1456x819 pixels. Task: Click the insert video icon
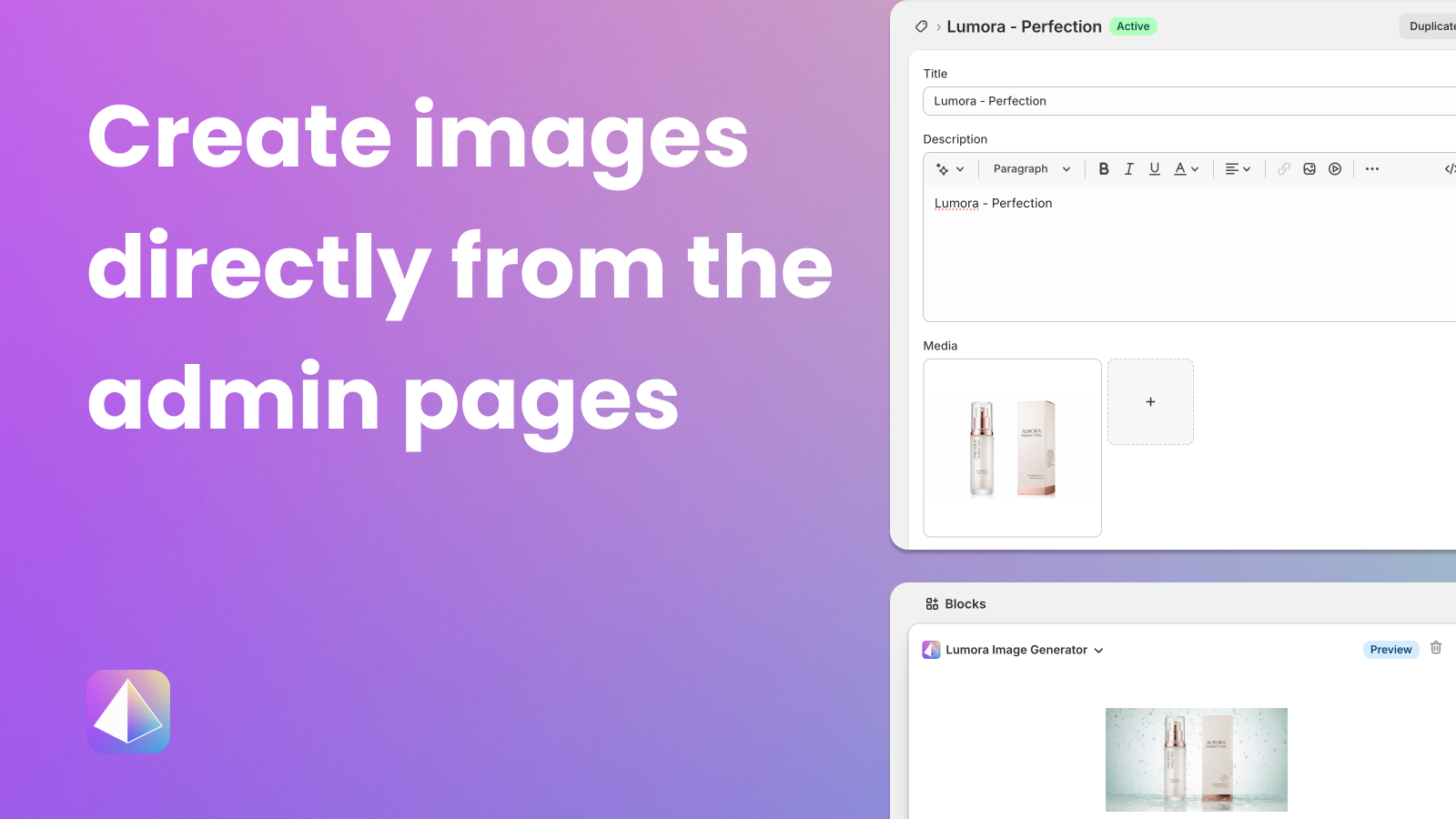click(x=1335, y=168)
